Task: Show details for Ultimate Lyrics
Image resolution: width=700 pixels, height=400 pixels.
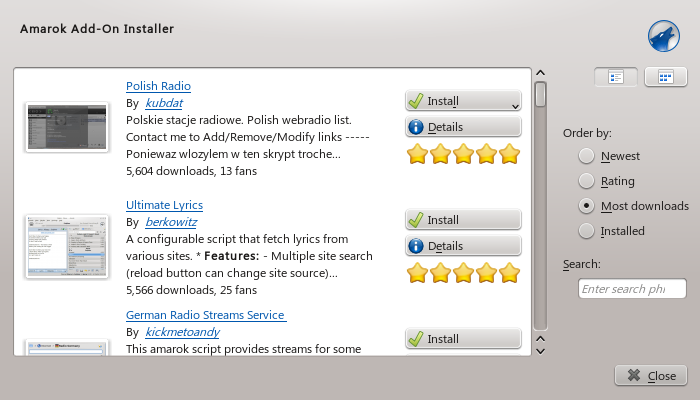Action: point(463,246)
